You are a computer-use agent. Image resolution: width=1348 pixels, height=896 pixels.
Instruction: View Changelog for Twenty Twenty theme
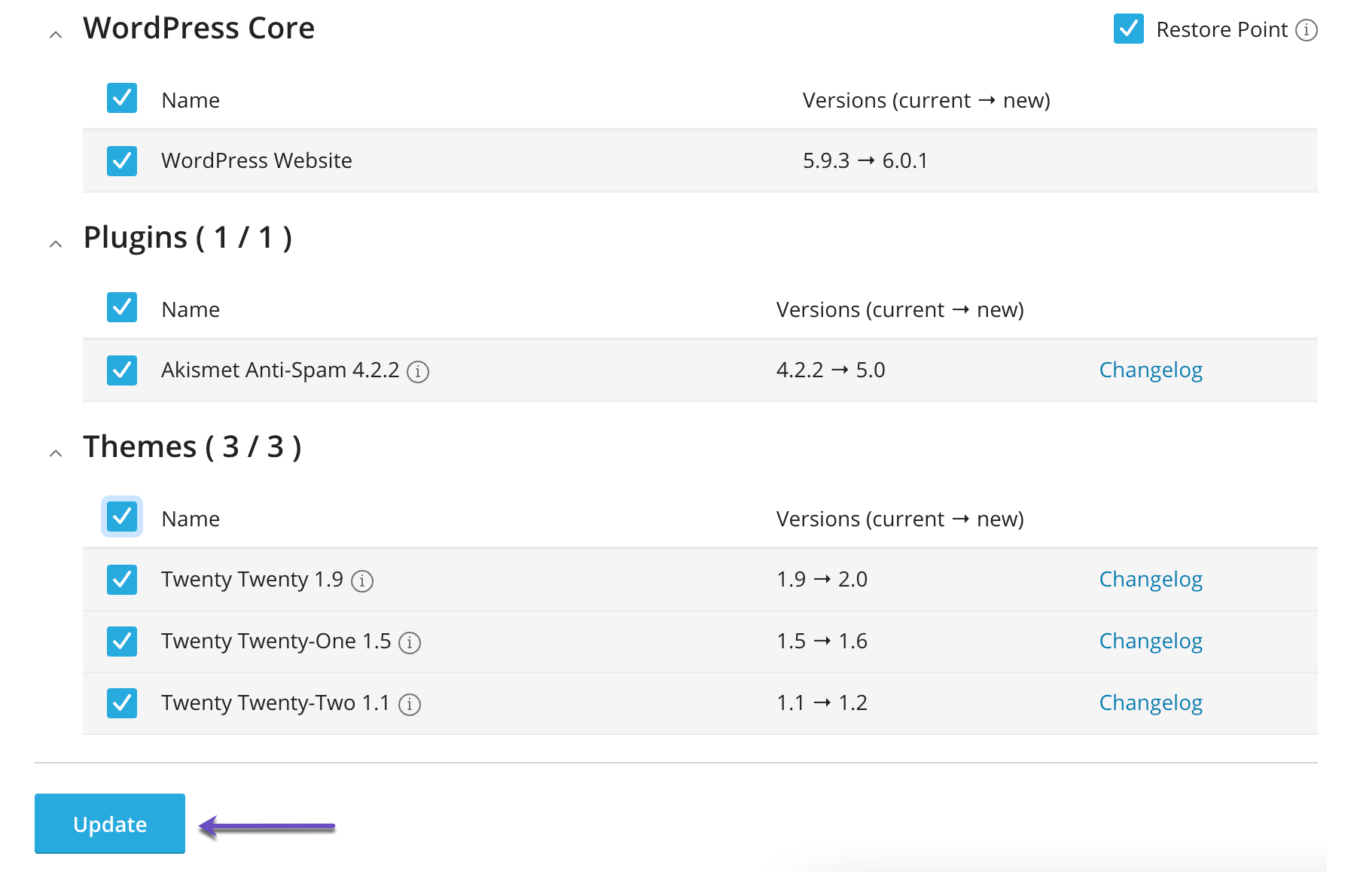tap(1150, 579)
